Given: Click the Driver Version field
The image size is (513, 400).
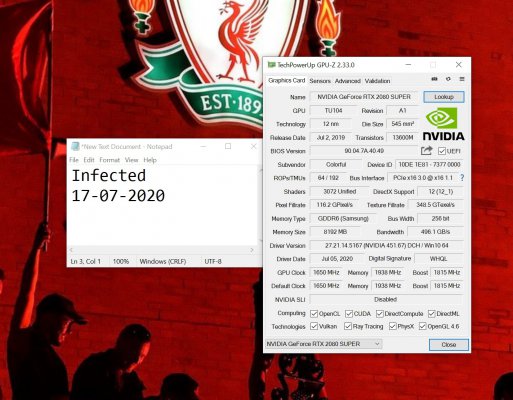Looking at the screenshot, I should pyautogui.click(x=387, y=245).
